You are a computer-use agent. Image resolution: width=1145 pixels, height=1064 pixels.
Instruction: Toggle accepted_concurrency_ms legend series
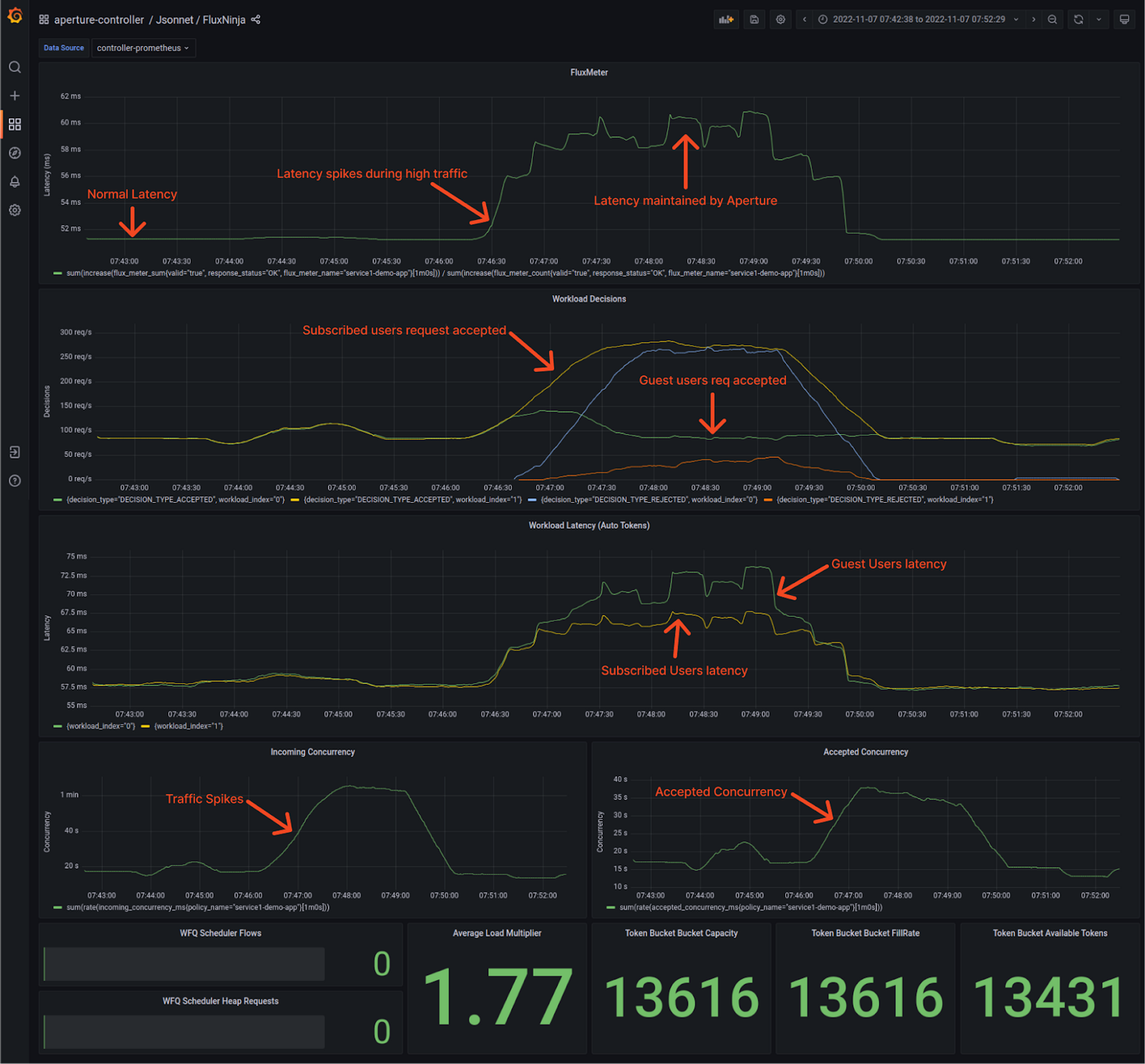(751, 908)
